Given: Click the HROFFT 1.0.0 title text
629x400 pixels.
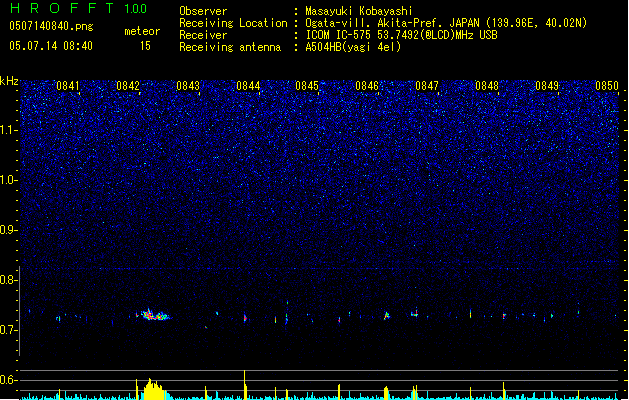Looking at the screenshot, I should click(x=78, y=8).
